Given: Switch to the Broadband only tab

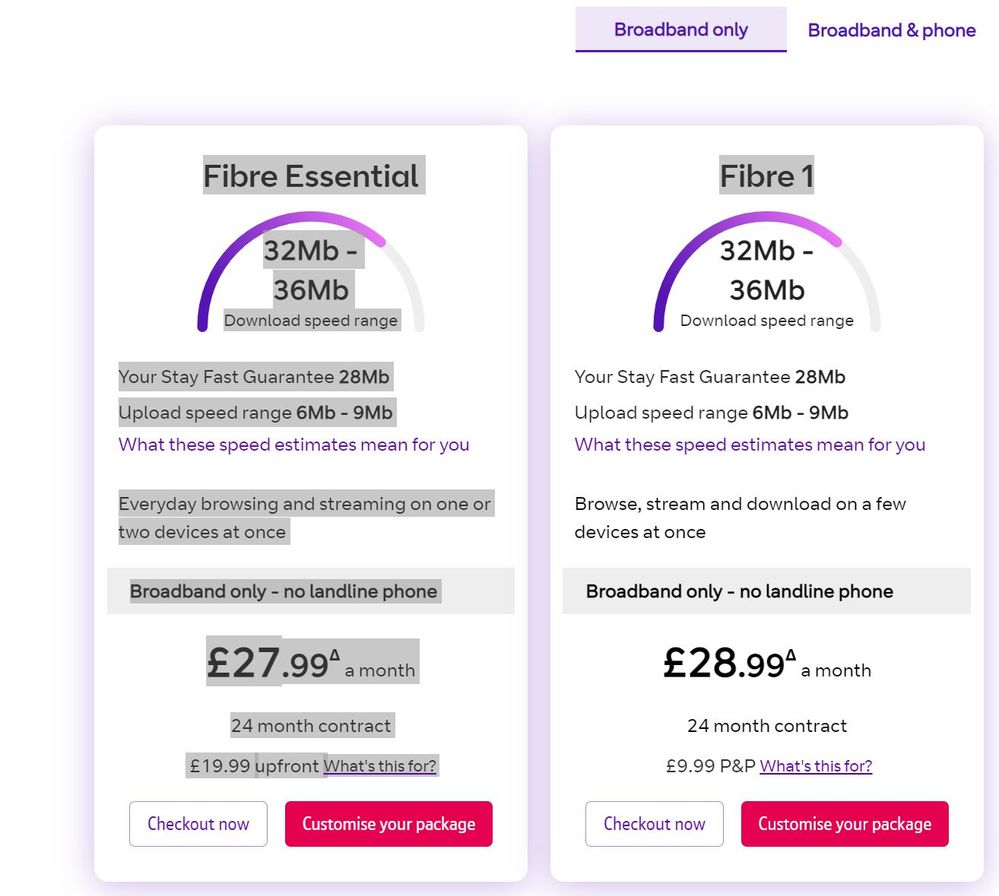Looking at the screenshot, I should [x=680, y=30].
